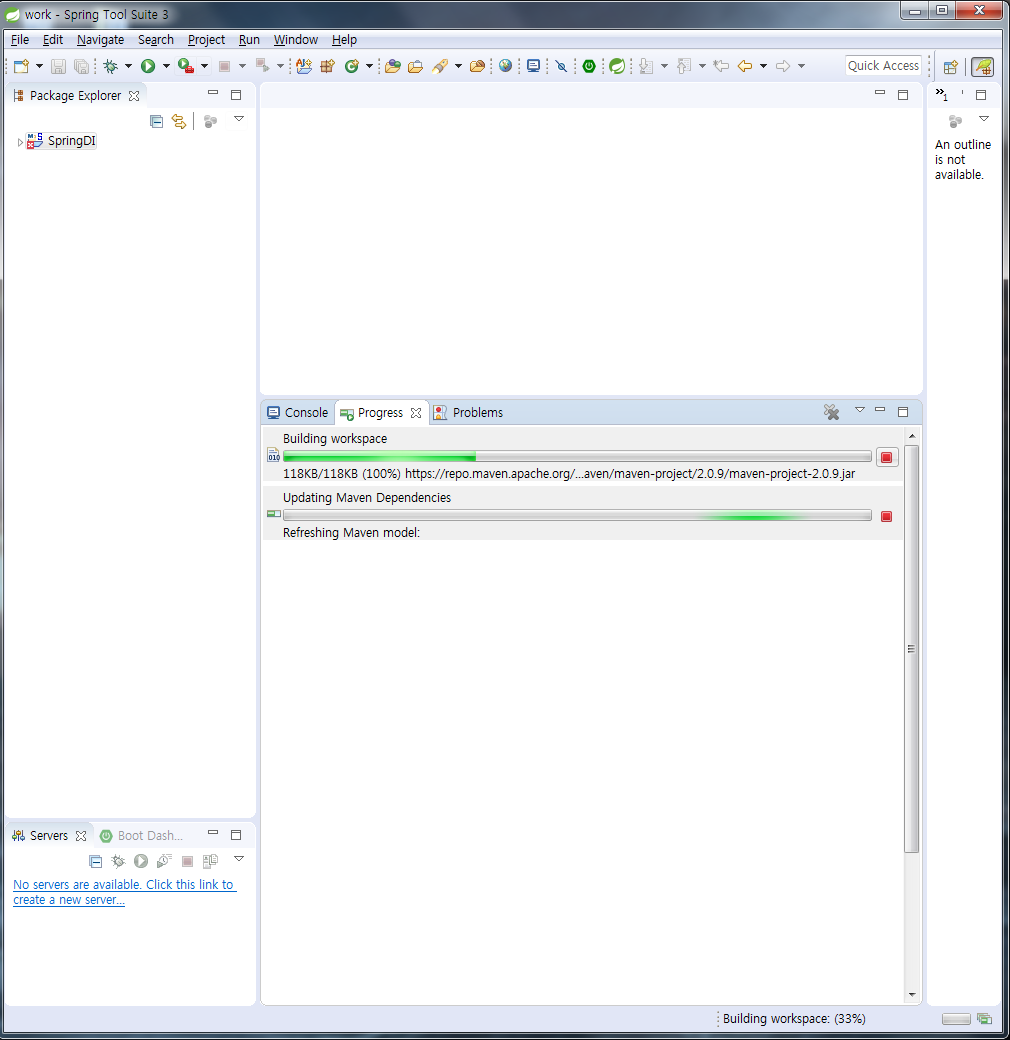Close the Progress tab
The width and height of the screenshot is (1010, 1040).
coord(416,413)
